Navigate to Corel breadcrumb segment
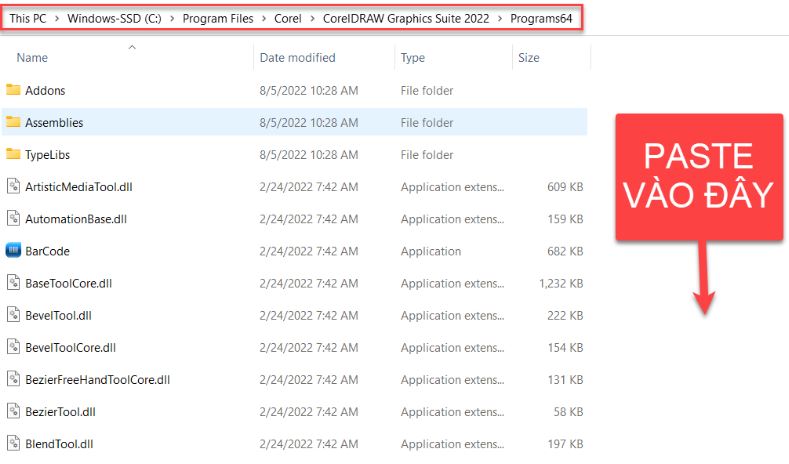This screenshot has height=464, width=789. point(288,19)
